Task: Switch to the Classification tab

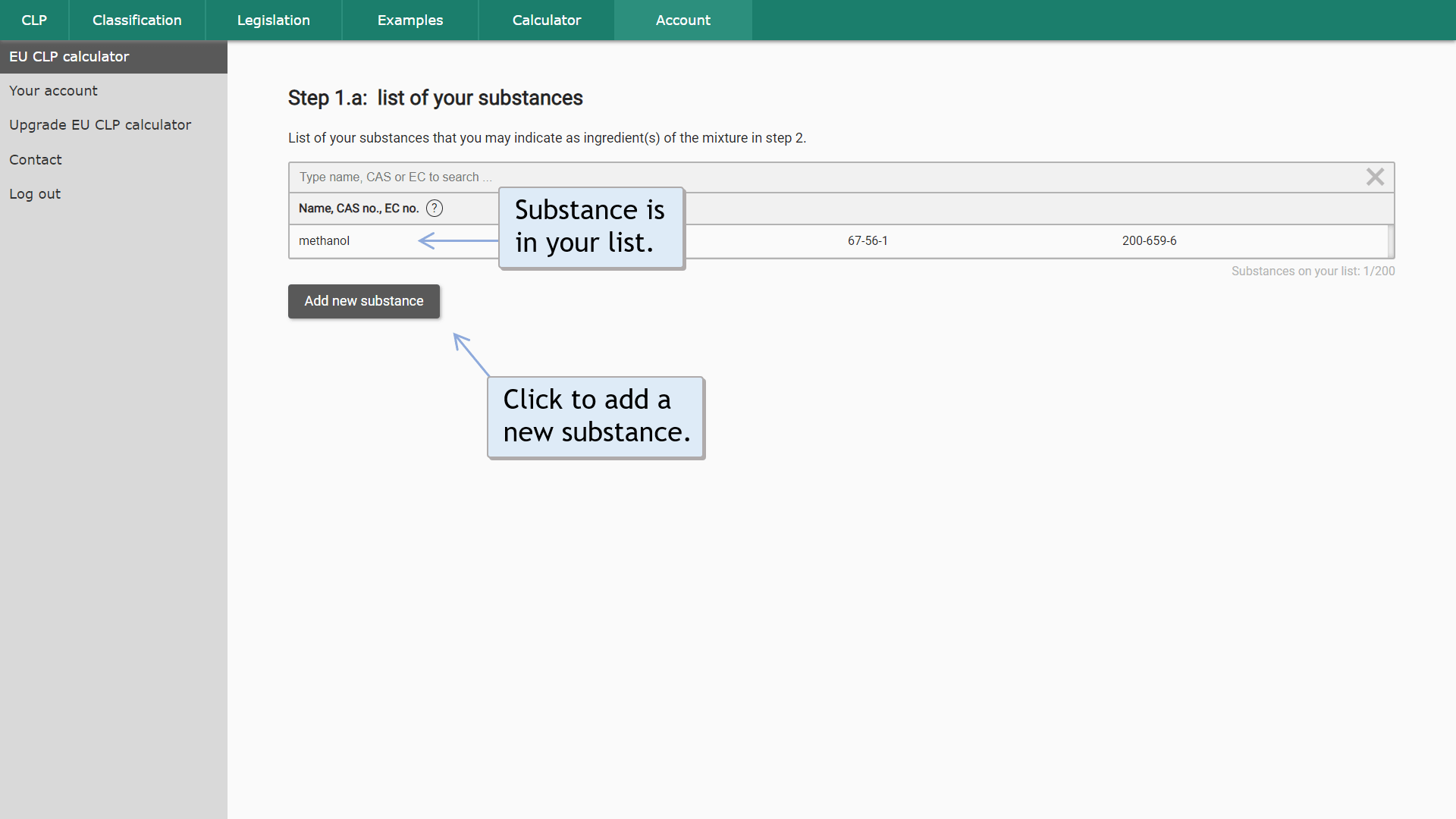Action: (x=137, y=20)
